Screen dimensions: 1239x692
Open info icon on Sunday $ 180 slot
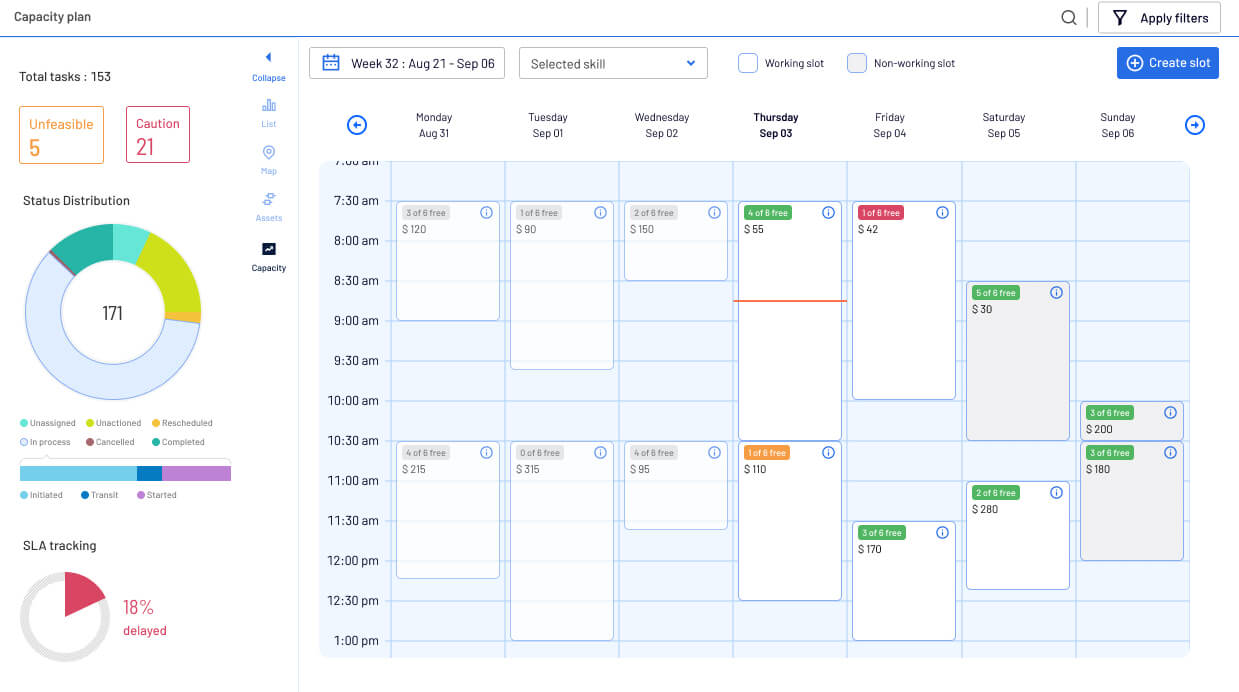coord(1170,453)
